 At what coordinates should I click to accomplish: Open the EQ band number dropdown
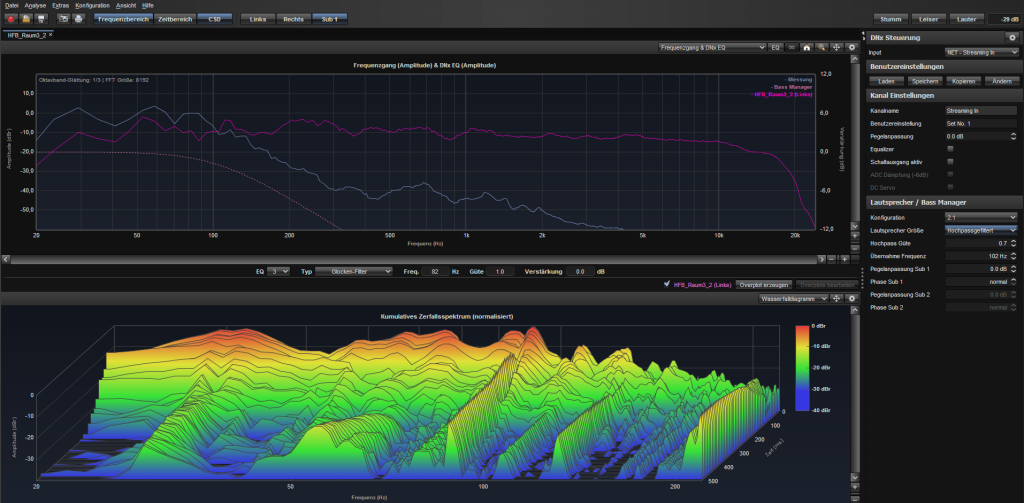coord(280,270)
